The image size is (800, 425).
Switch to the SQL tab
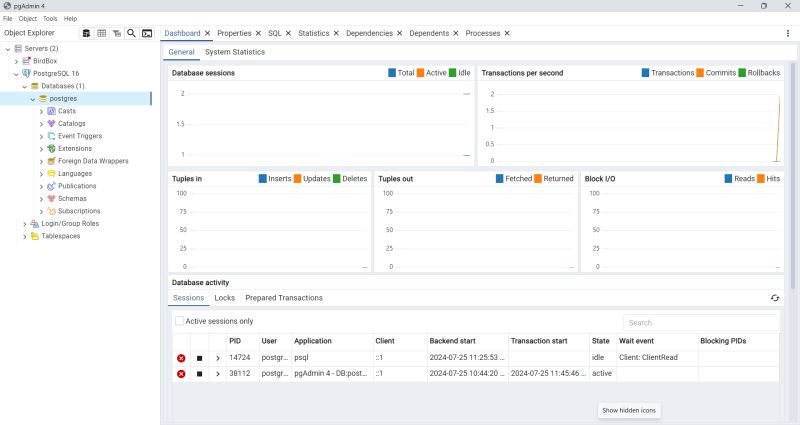point(274,33)
